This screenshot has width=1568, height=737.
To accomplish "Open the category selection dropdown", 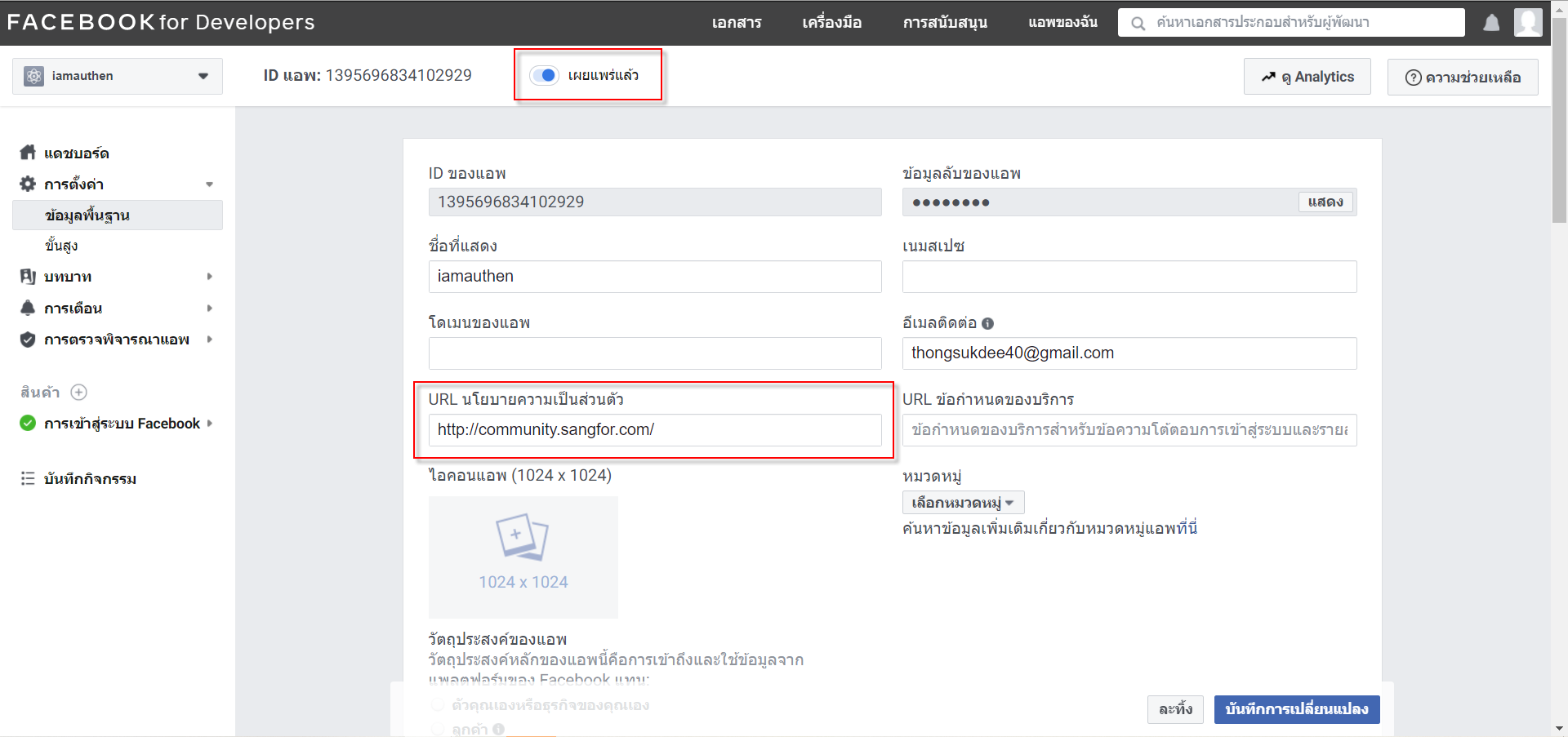I will coord(963,503).
